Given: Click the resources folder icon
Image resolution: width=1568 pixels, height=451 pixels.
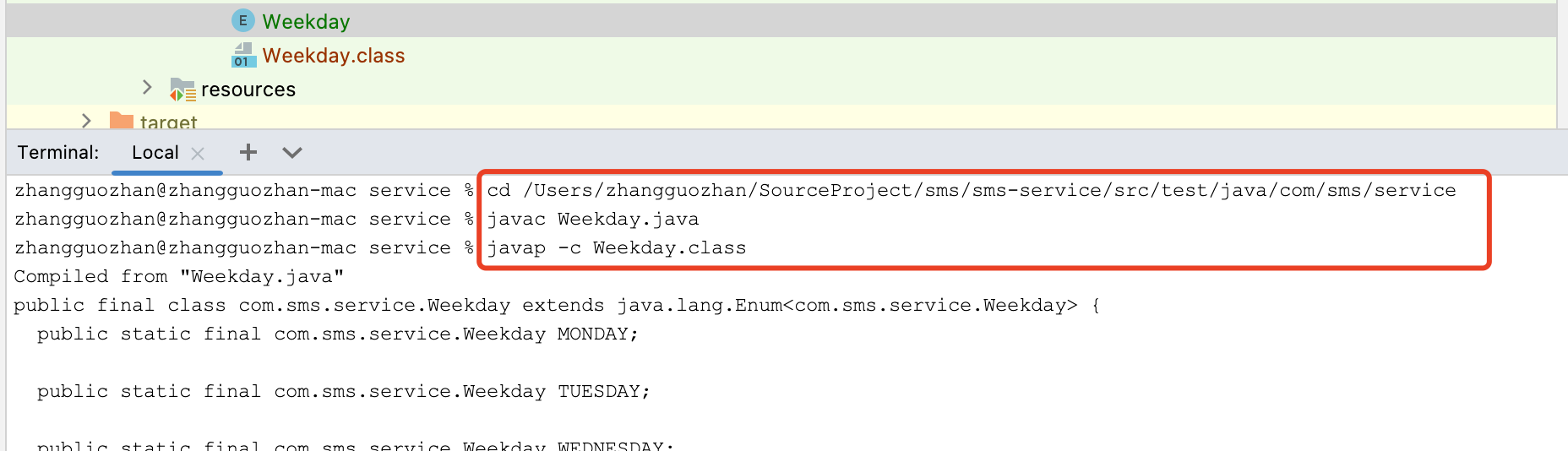Looking at the screenshot, I should (x=182, y=90).
